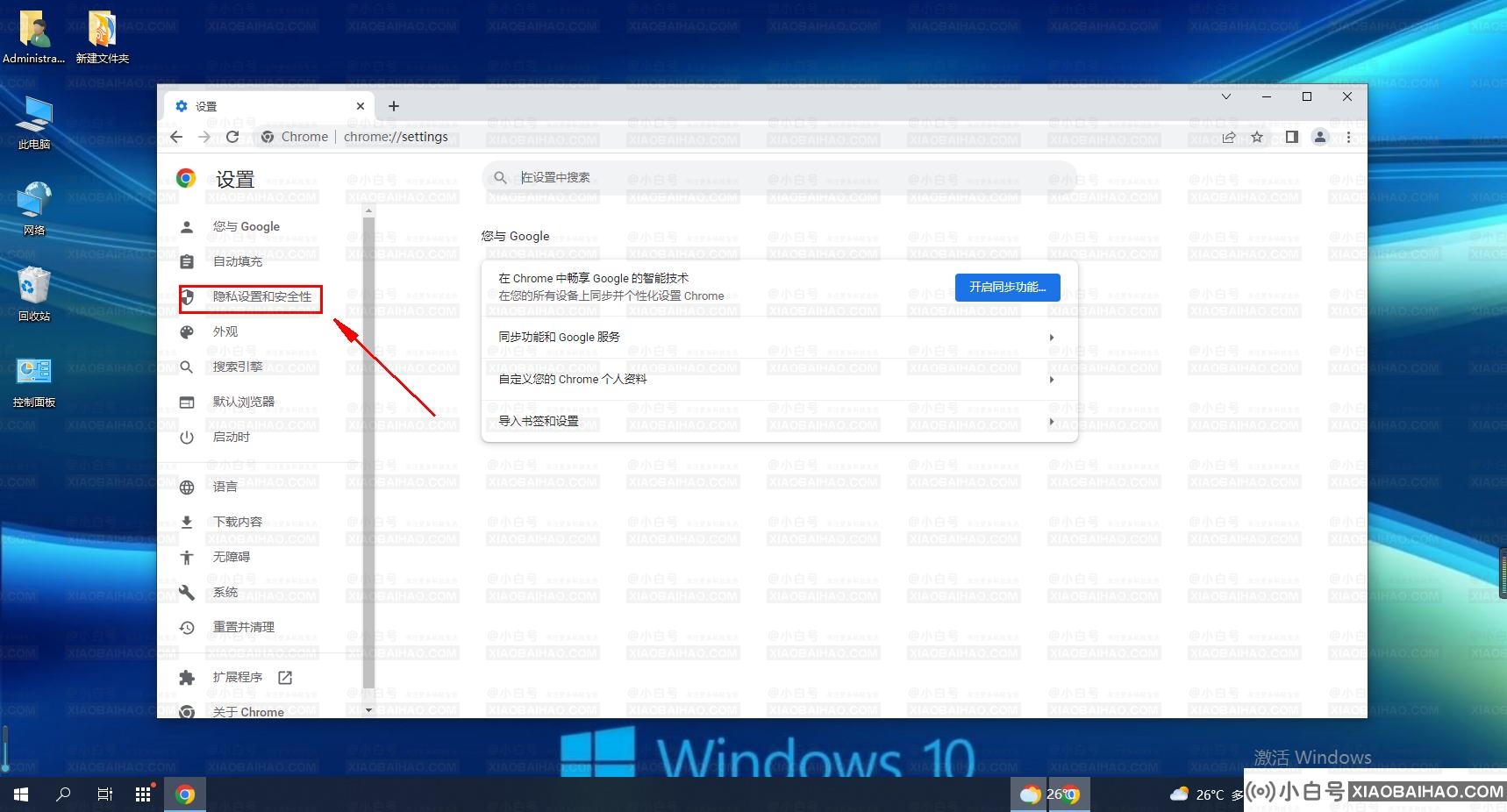Click the sidebar scrollbar up arrow
Image resolution: width=1507 pixels, height=812 pixels.
point(368,210)
